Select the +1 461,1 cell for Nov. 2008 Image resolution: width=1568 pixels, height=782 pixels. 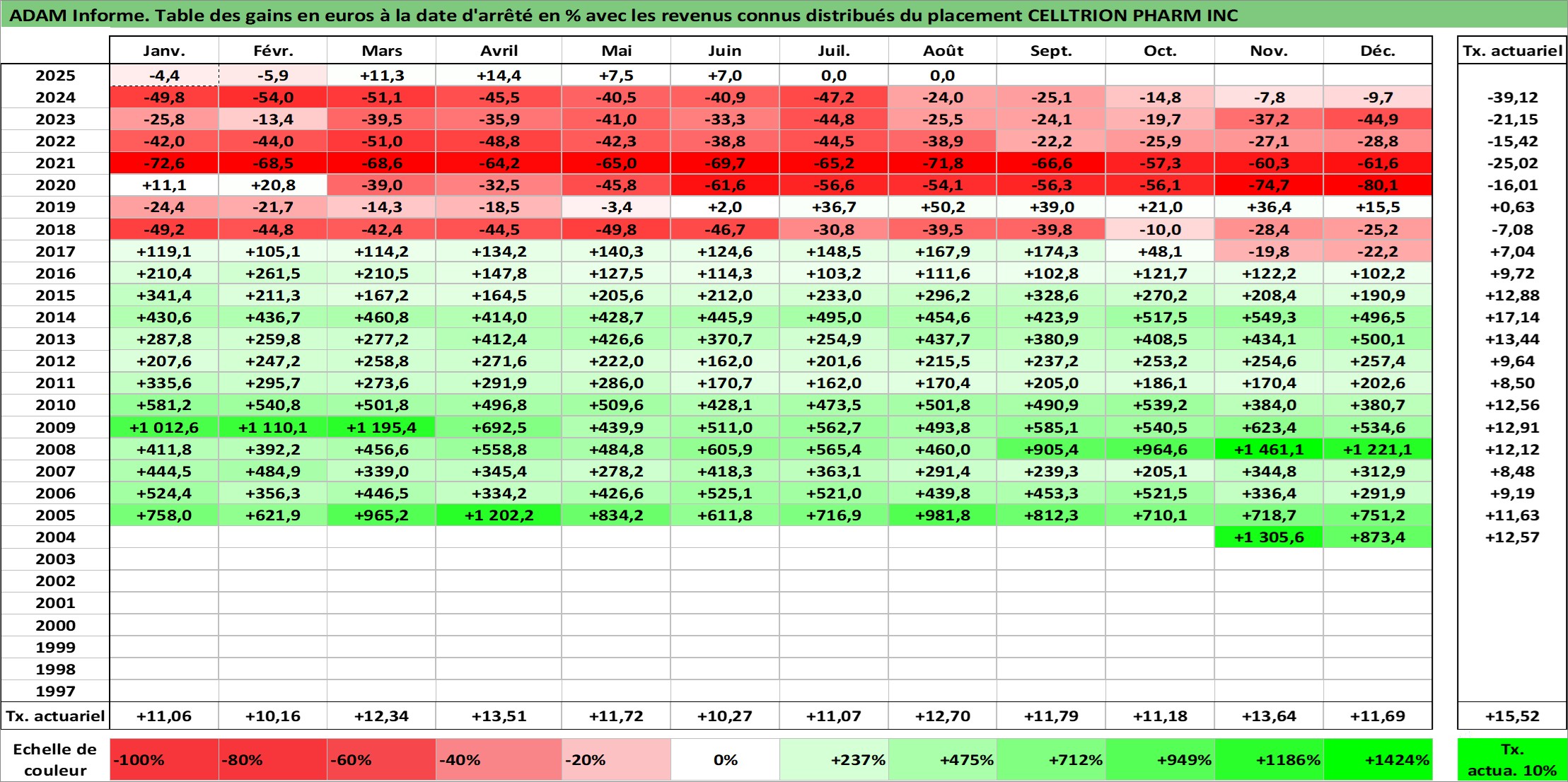coord(1269,449)
